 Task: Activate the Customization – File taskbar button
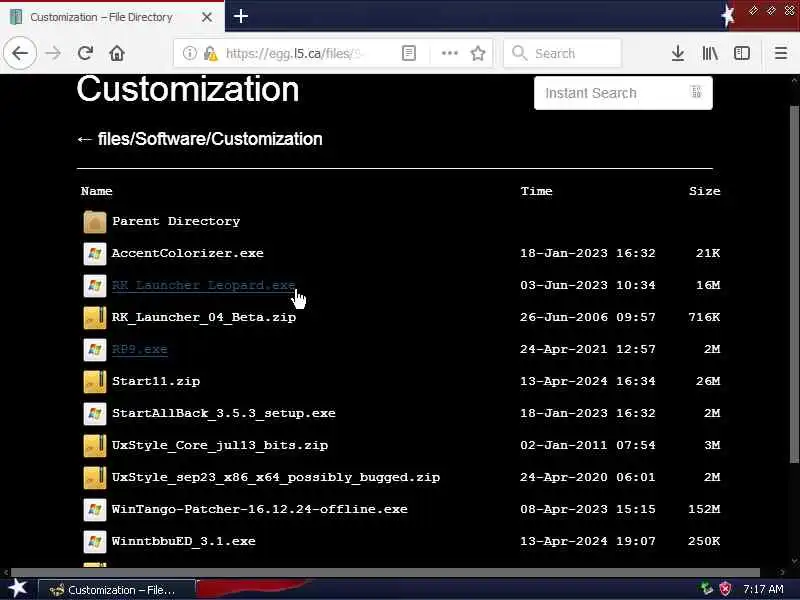pos(116,590)
